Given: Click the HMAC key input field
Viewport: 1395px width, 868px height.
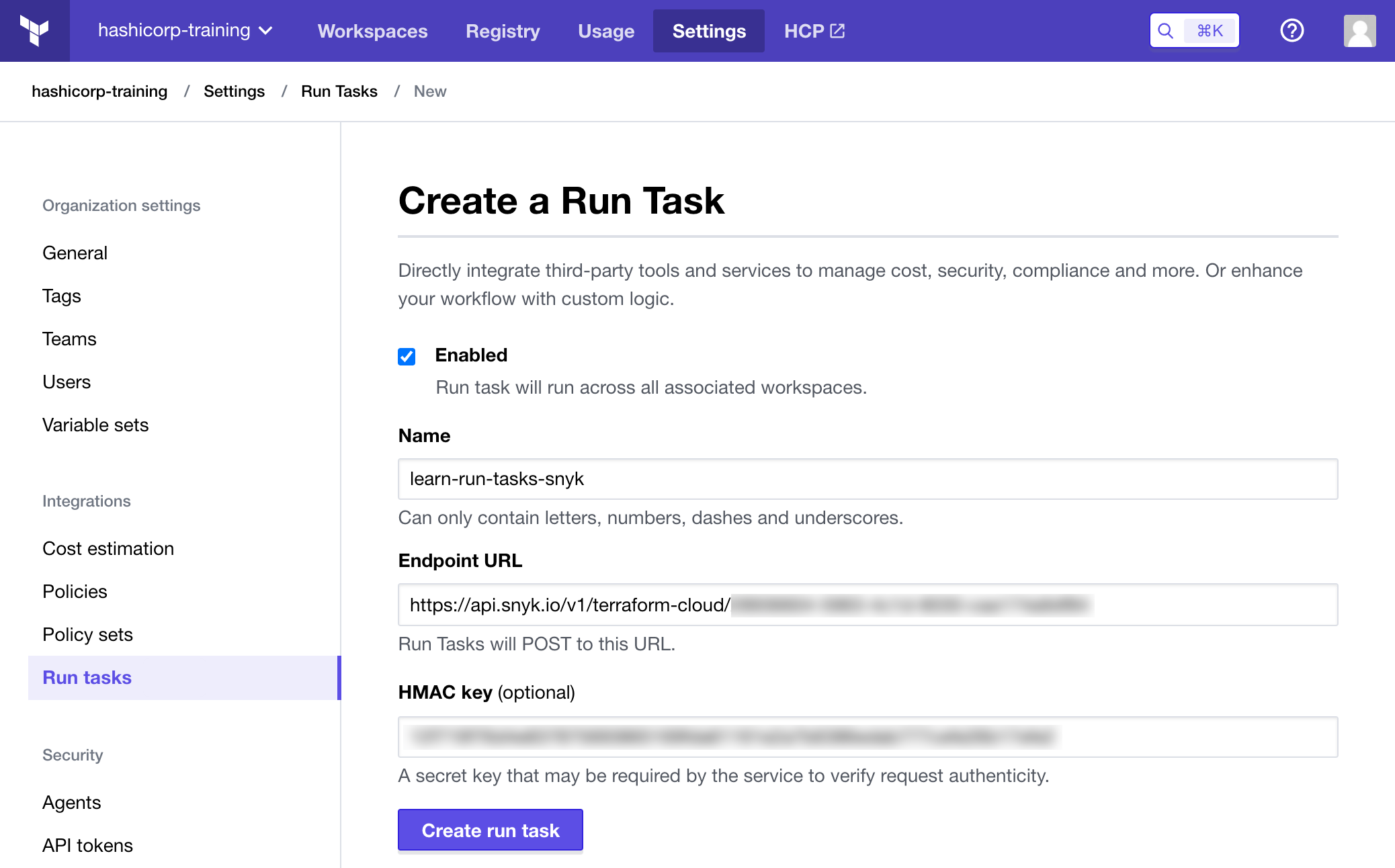Looking at the screenshot, I should point(868,737).
